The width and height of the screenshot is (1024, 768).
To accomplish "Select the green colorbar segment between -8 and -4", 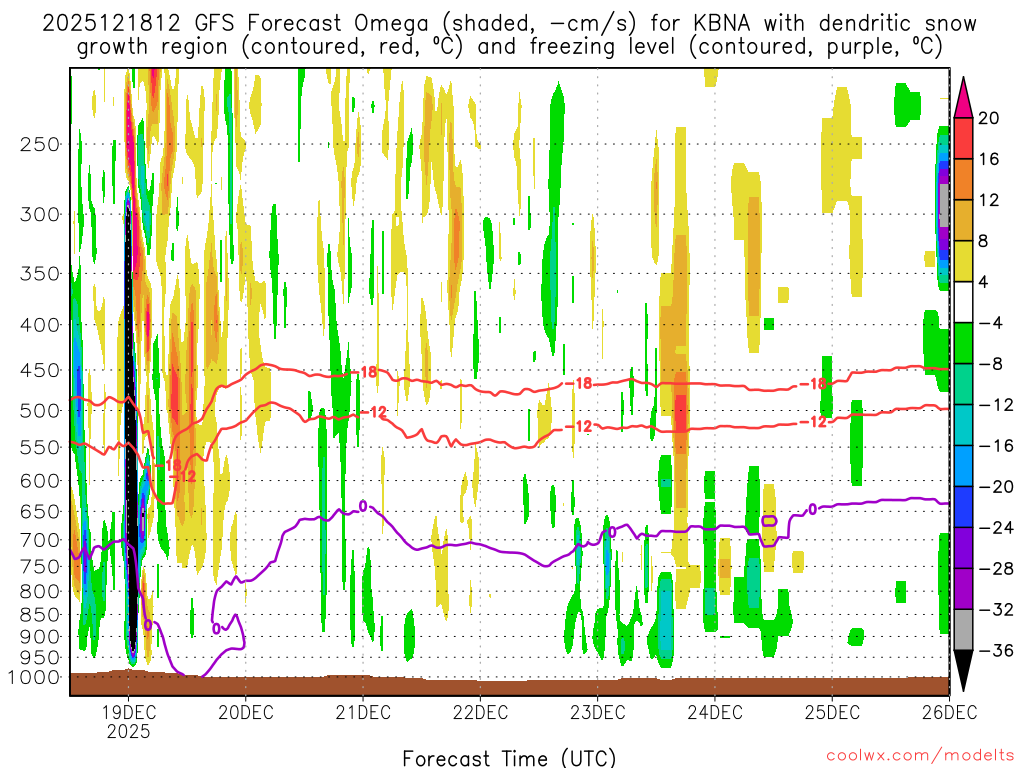I will (963, 344).
